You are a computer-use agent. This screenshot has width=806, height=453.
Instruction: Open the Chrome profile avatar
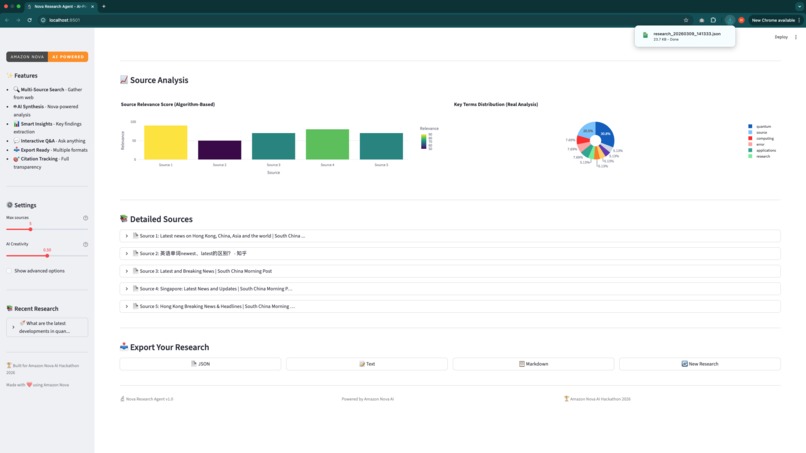point(741,20)
